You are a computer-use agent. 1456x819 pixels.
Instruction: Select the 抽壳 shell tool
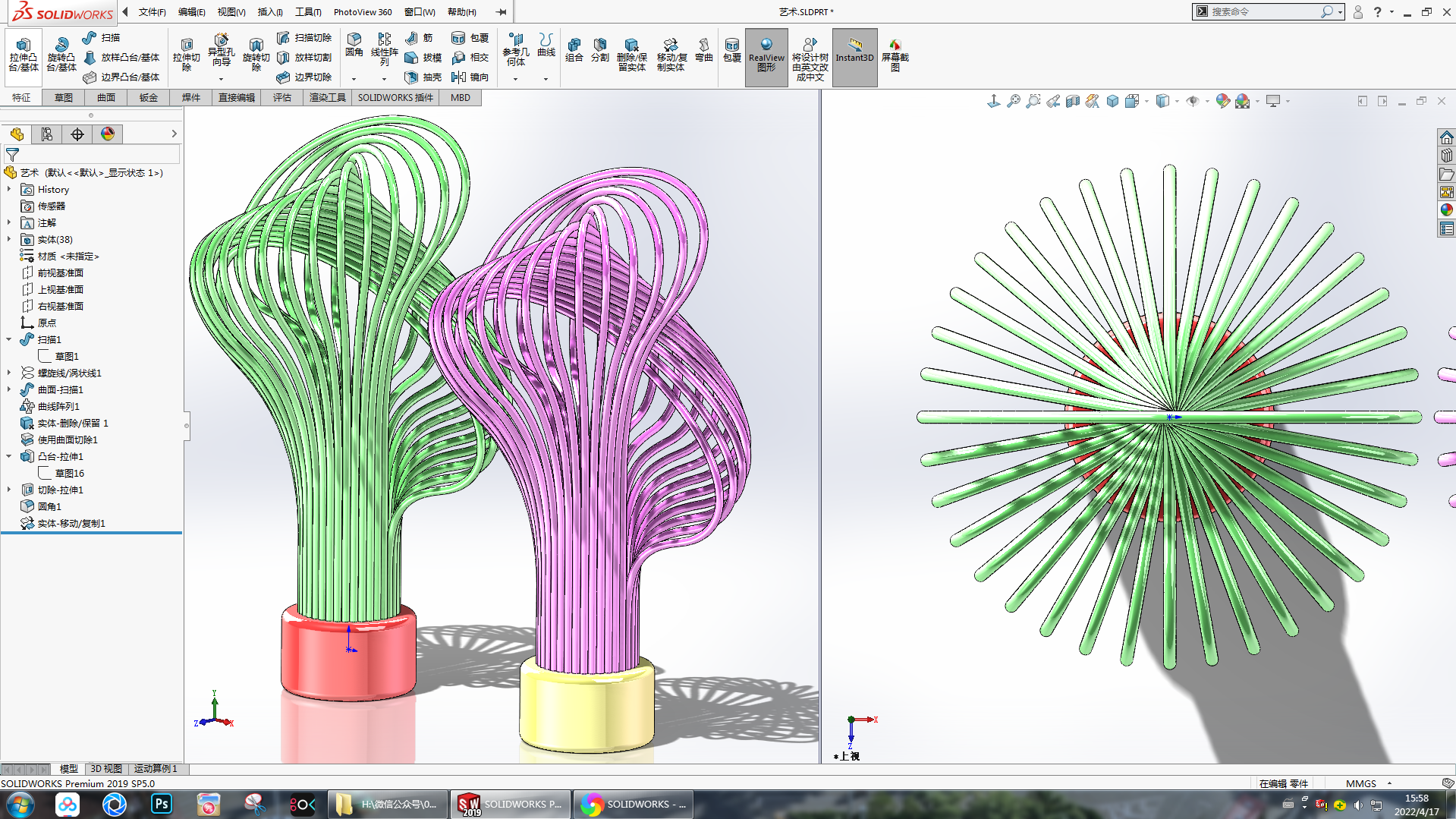click(423, 77)
